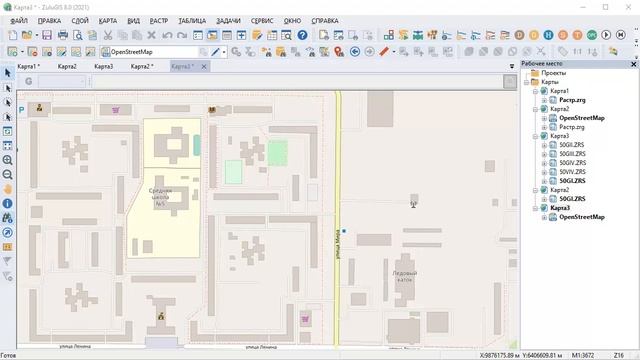Save the map with floppy disk icon
Image resolution: width=640 pixels, height=360 pixels.
tap(47, 35)
